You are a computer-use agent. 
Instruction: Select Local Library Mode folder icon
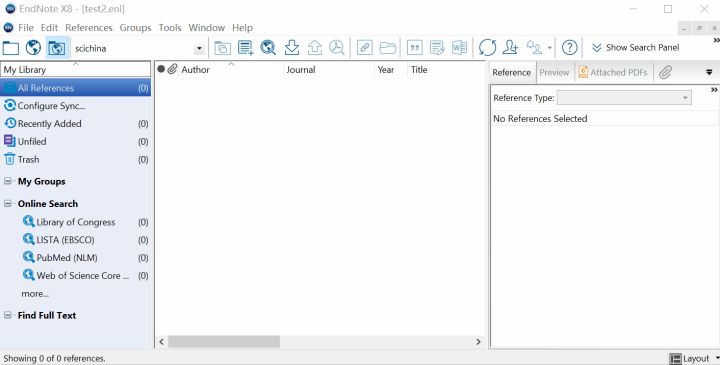pyautogui.click(x=11, y=48)
